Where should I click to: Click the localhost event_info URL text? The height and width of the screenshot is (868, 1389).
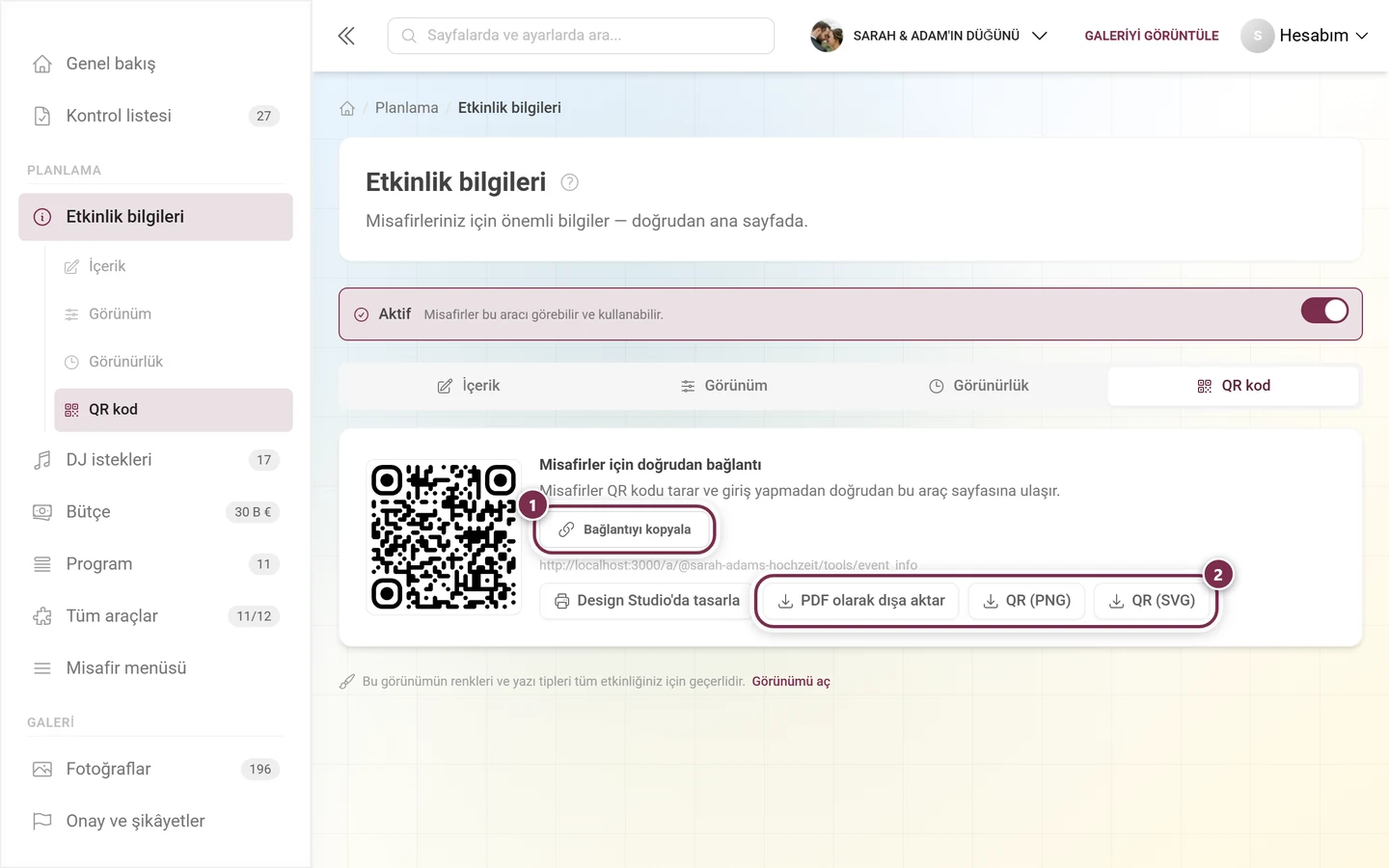[728, 565]
